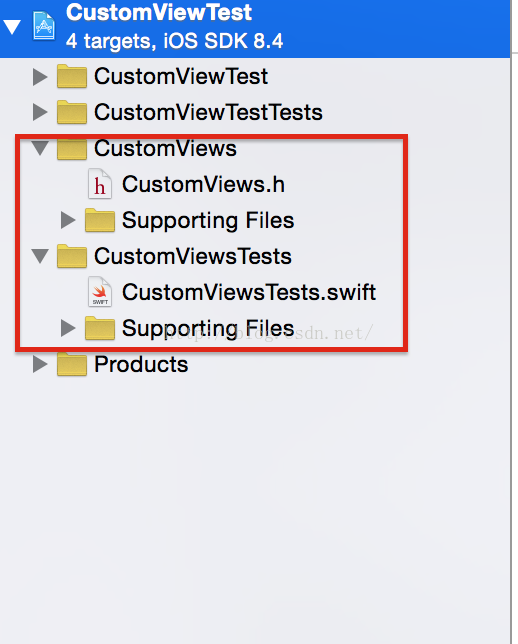The width and height of the screenshot is (518, 644).
Task: Click the CustomViews group folder icon
Action: coord(72,148)
